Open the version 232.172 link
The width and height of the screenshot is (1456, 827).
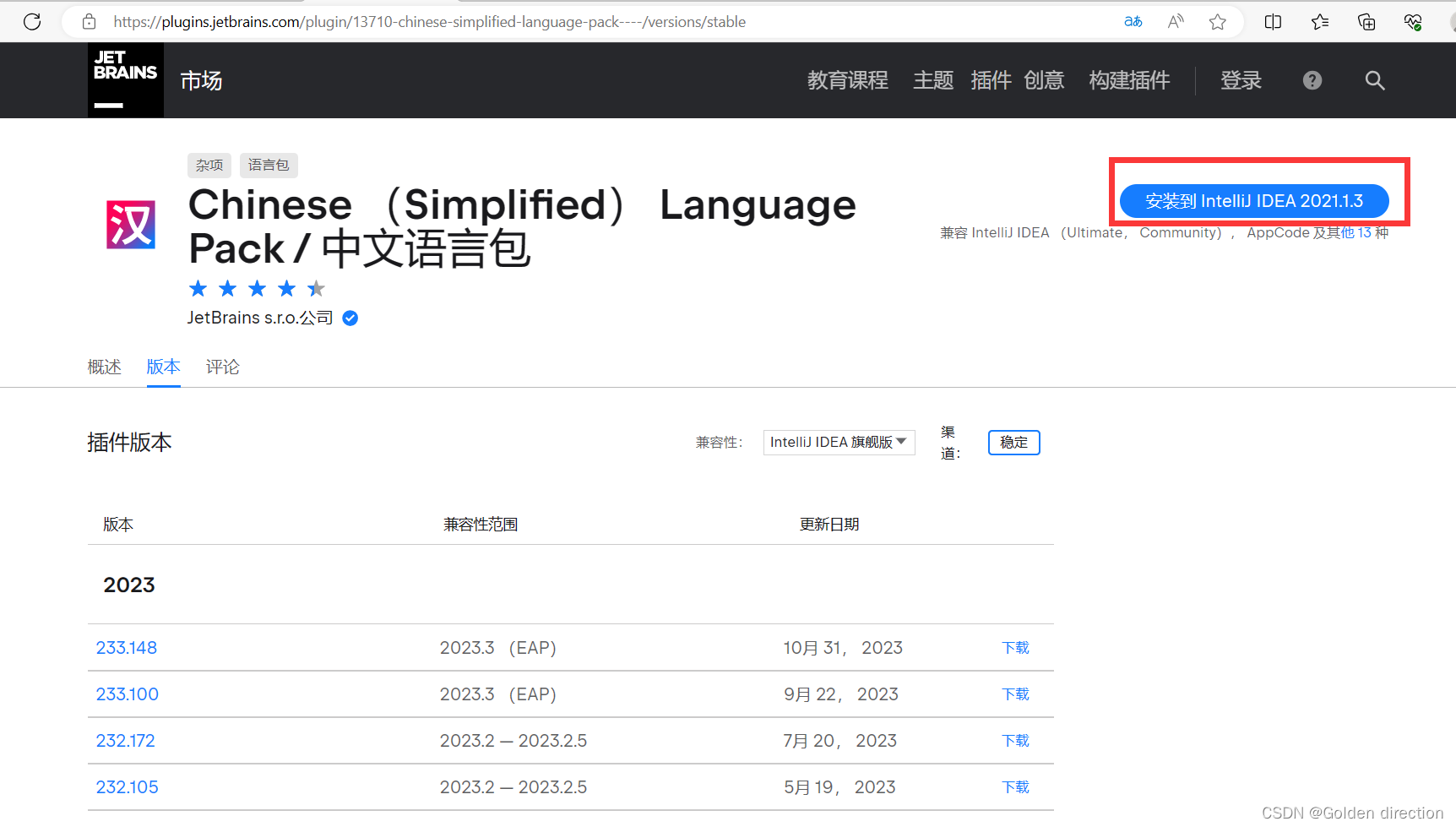pyautogui.click(x=125, y=740)
